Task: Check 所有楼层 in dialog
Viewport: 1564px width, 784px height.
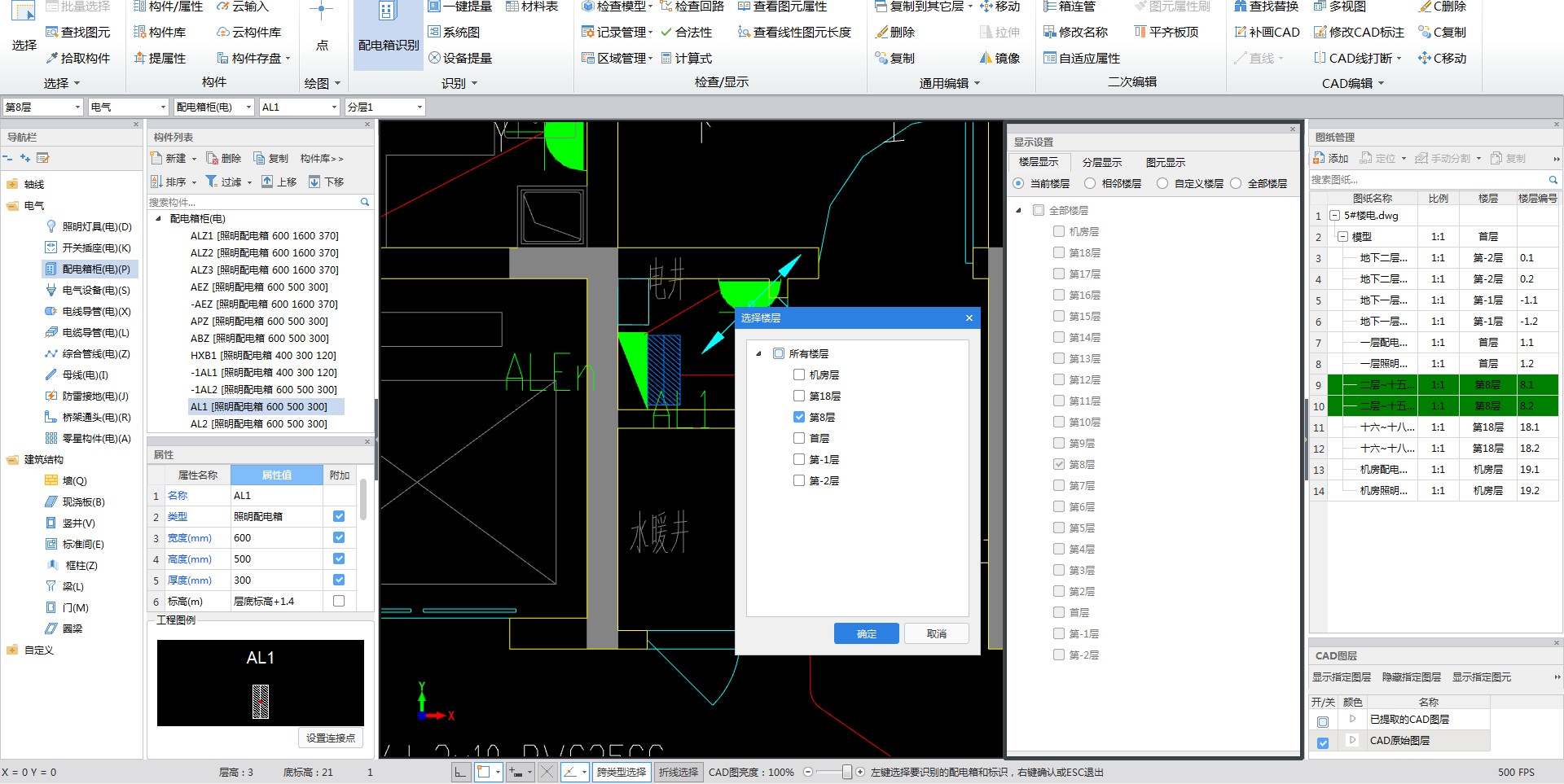Action: [x=779, y=353]
